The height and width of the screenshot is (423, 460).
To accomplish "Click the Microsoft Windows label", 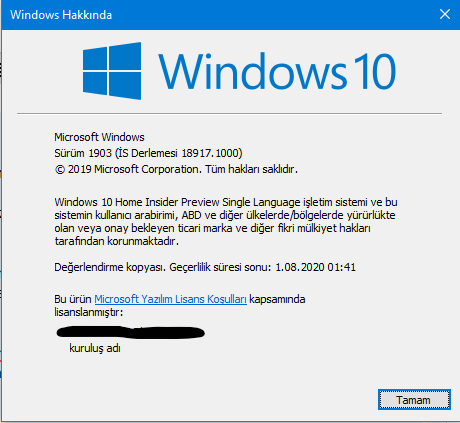I will [99, 137].
